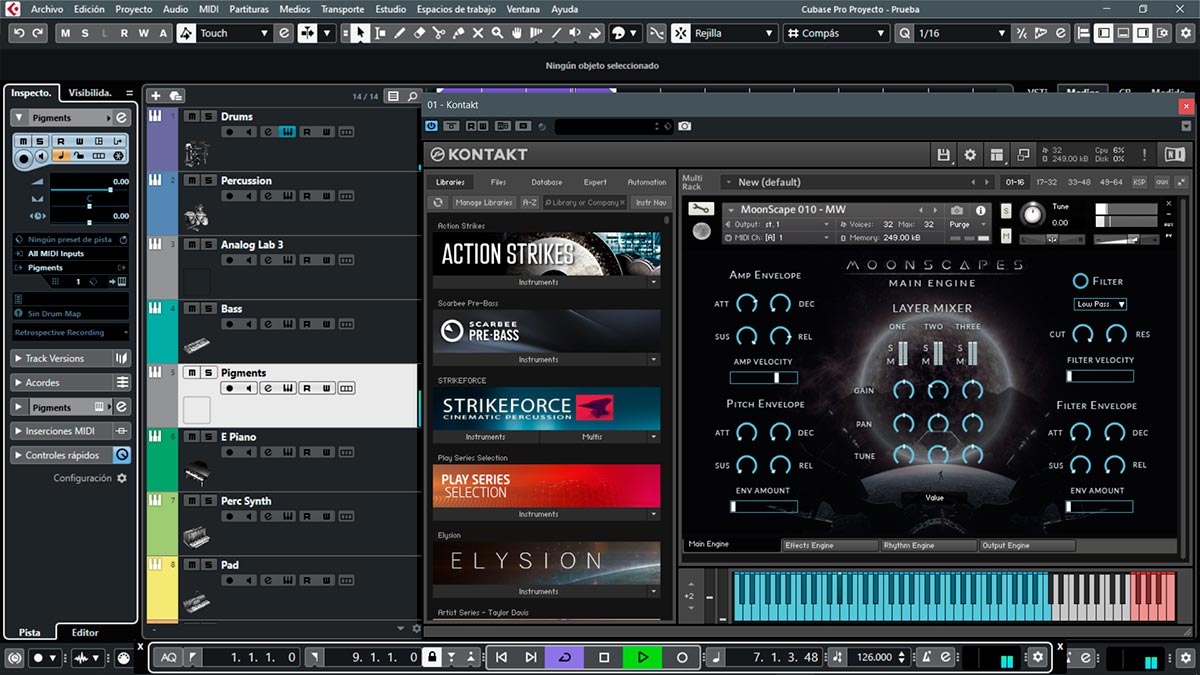
Task: Click the MoonScape info icon
Action: 981,210
